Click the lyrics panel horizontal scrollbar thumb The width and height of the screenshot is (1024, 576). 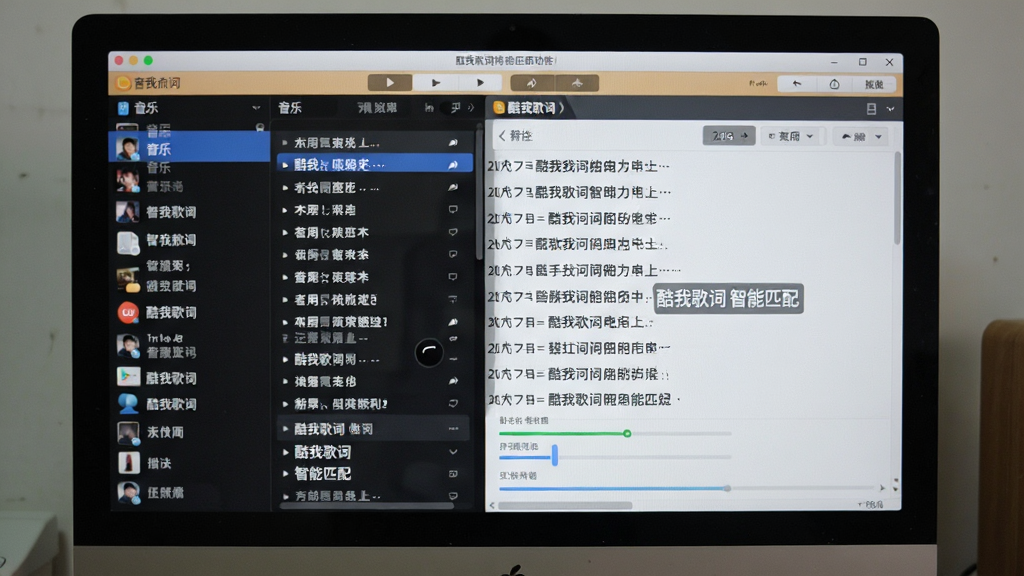click(566, 505)
